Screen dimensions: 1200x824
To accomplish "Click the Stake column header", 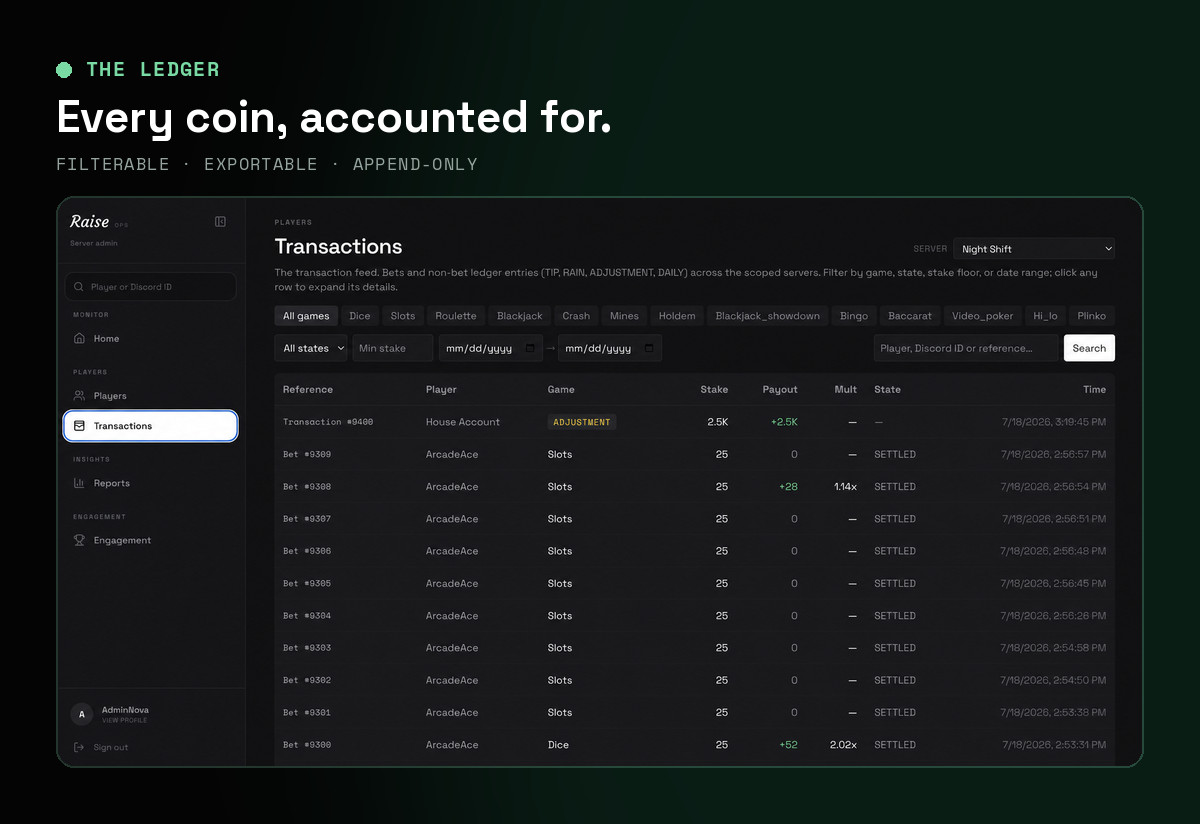I will pyautogui.click(x=714, y=390).
